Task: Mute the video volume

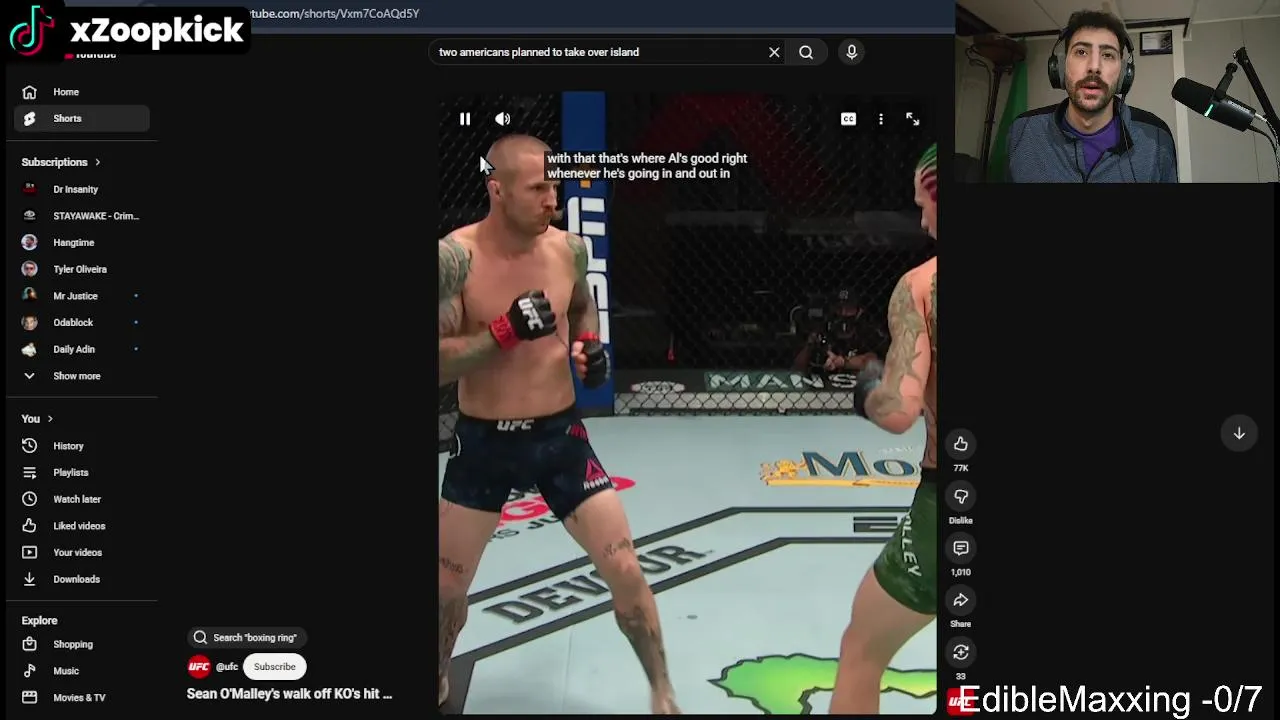Action: pos(503,119)
